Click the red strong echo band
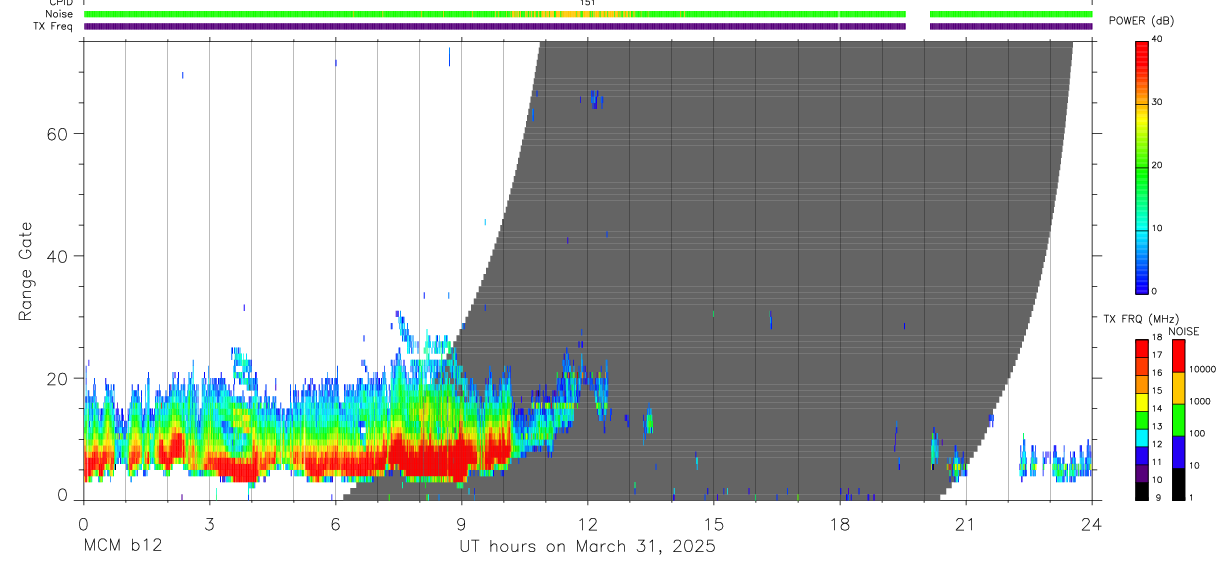The width and height of the screenshot is (1228, 567). pos(300,461)
